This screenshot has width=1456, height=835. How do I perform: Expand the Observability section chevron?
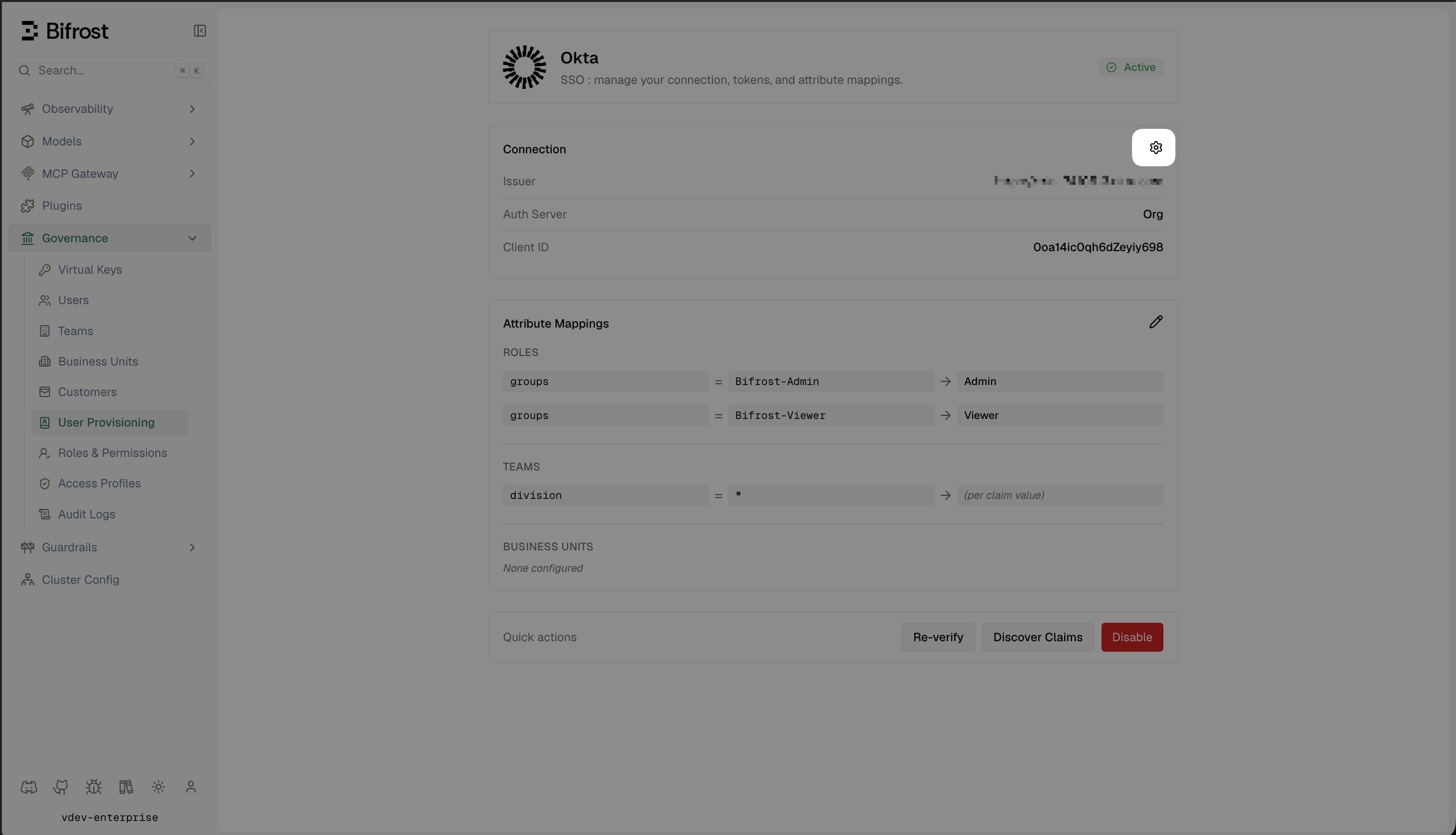pos(192,109)
